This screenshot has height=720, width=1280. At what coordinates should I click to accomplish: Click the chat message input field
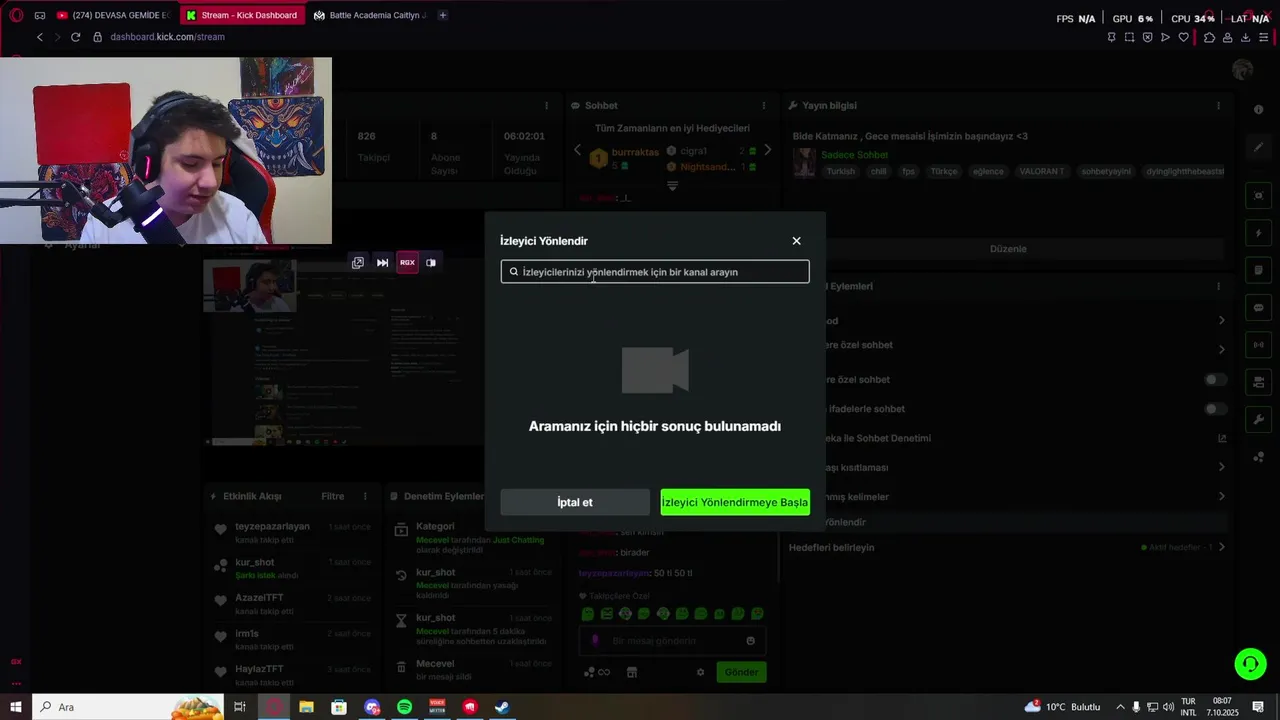coord(673,641)
